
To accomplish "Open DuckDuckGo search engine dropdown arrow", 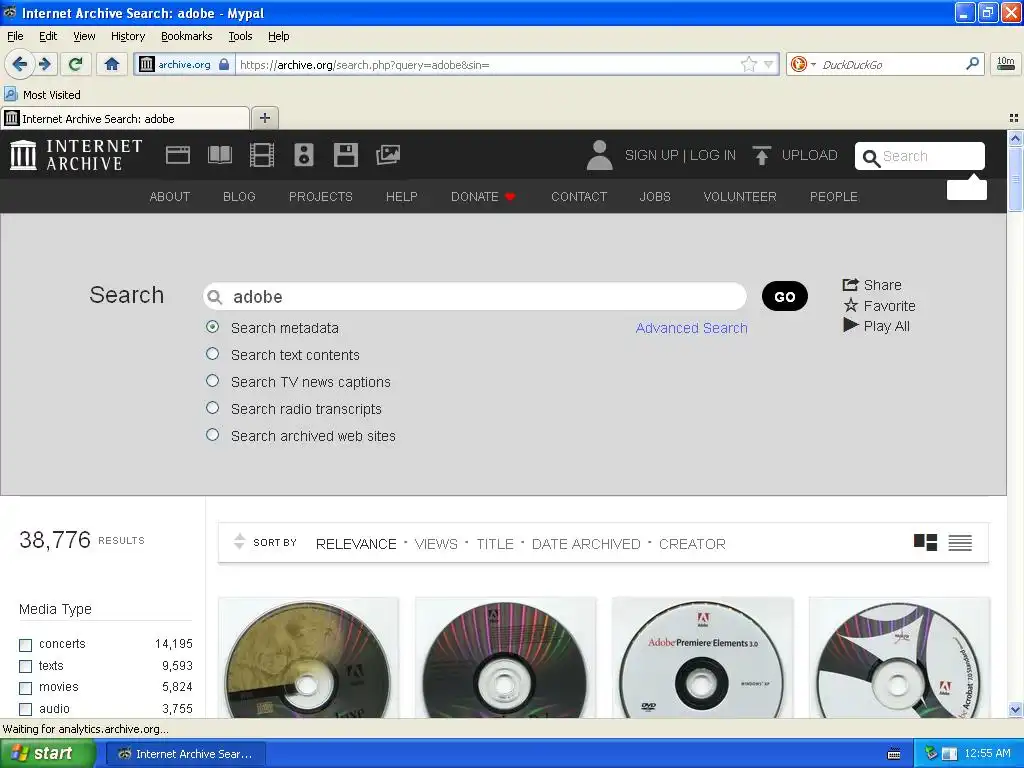I will click(813, 64).
